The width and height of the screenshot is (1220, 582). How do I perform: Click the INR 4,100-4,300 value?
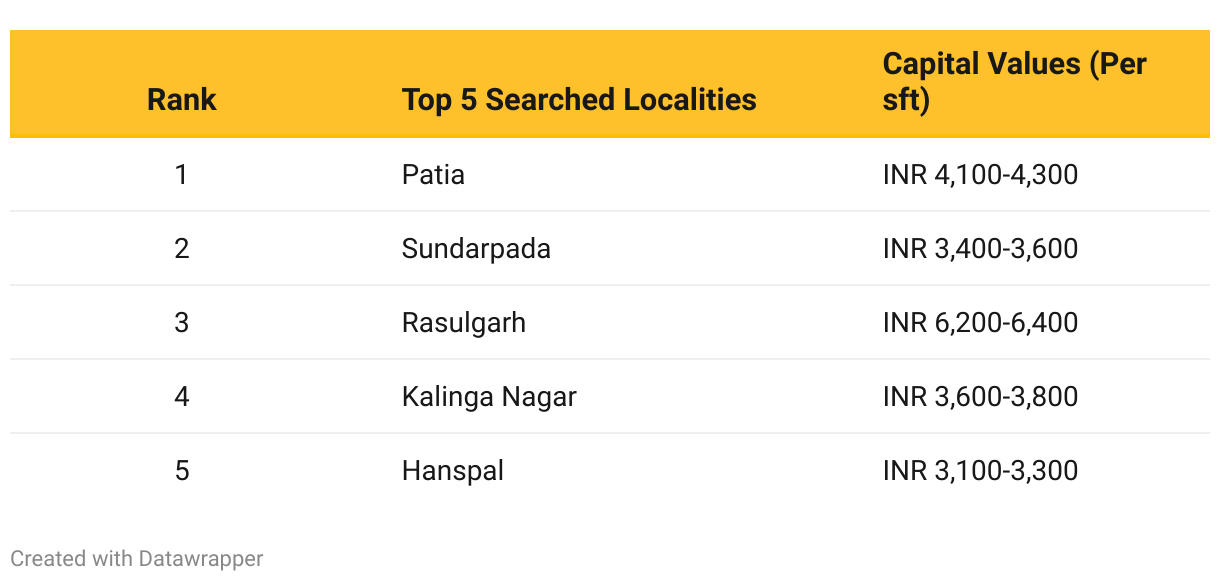(x=980, y=175)
